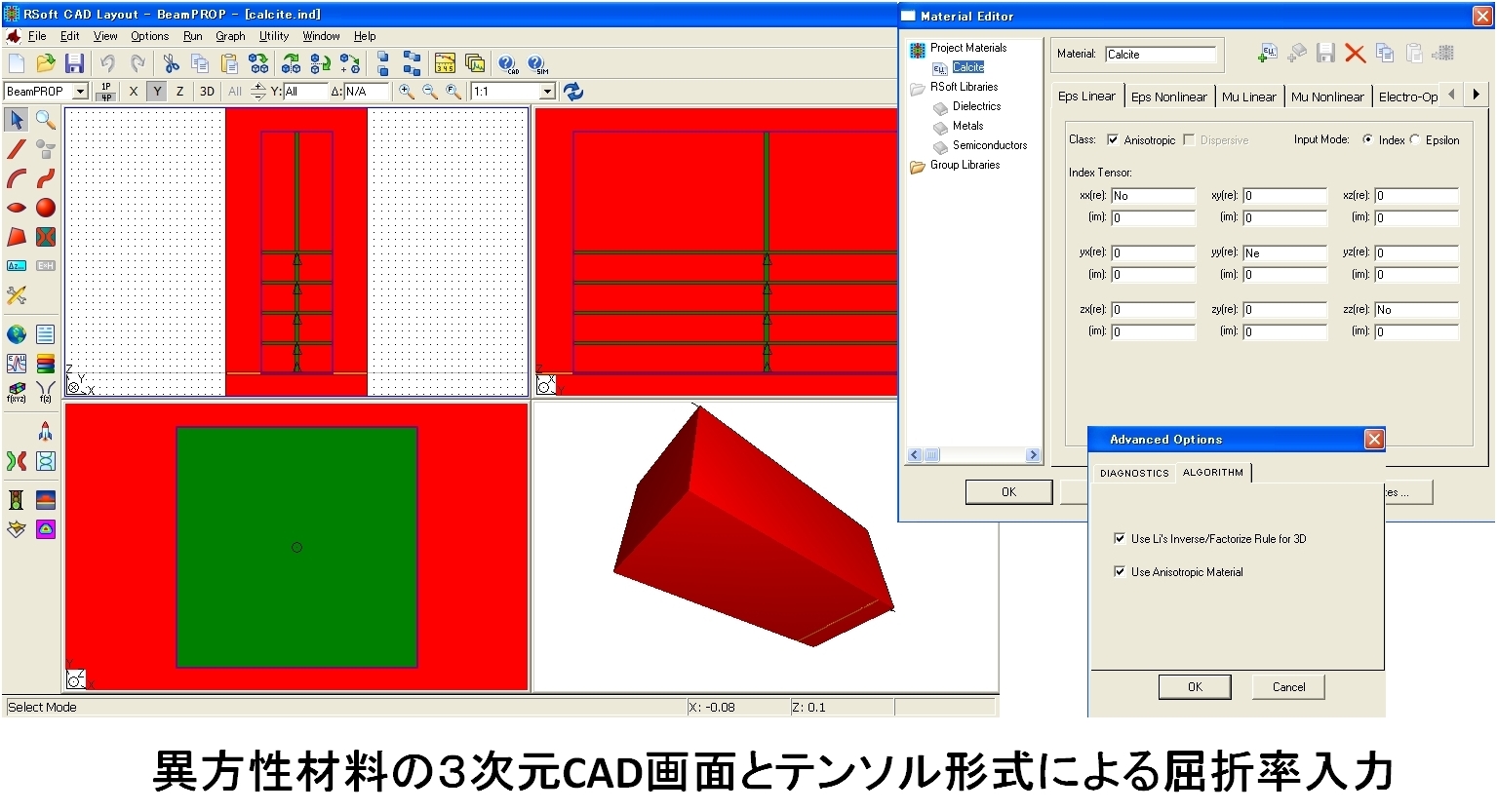This screenshot has width=1497, height=812.
Task: Open the Graph menu
Action: coord(230,36)
